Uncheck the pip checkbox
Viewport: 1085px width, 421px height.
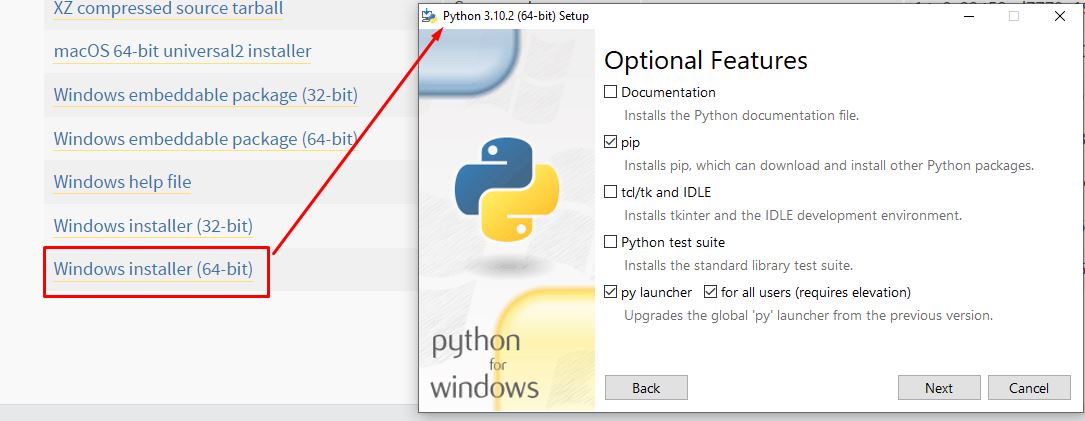pyautogui.click(x=611, y=142)
